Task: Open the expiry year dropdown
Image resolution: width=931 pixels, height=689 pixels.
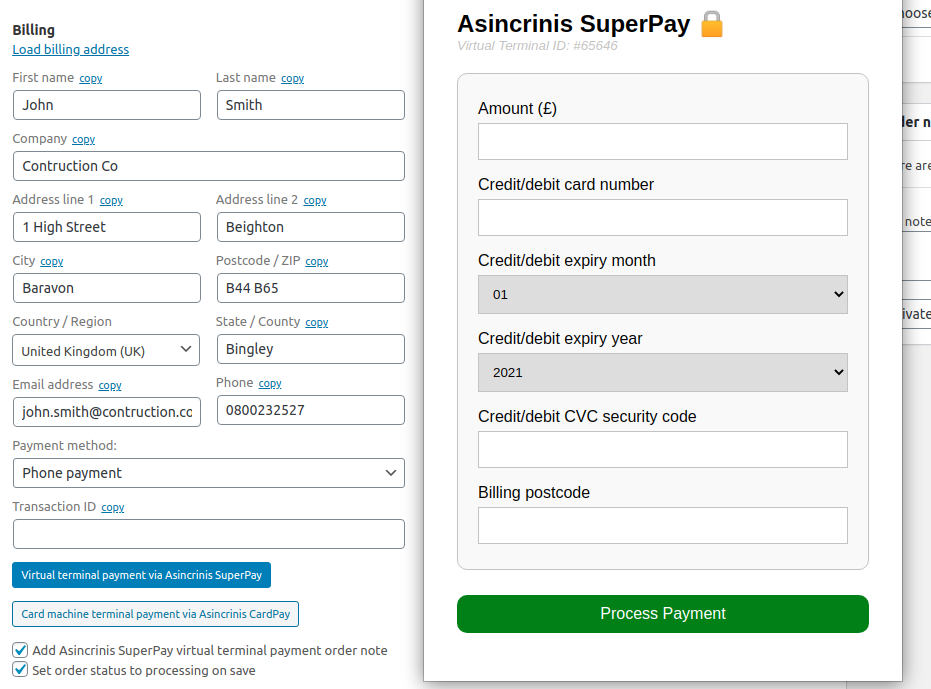Action: (x=662, y=372)
